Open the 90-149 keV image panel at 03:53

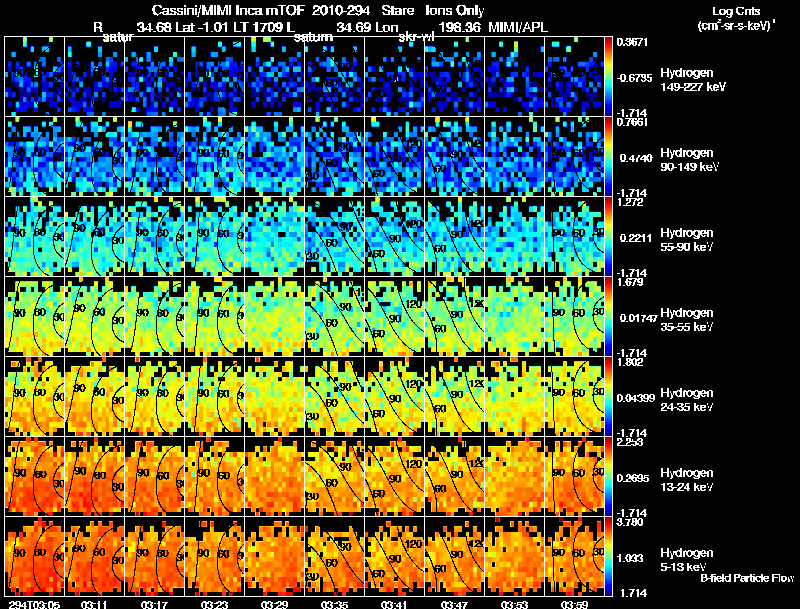pos(514,157)
